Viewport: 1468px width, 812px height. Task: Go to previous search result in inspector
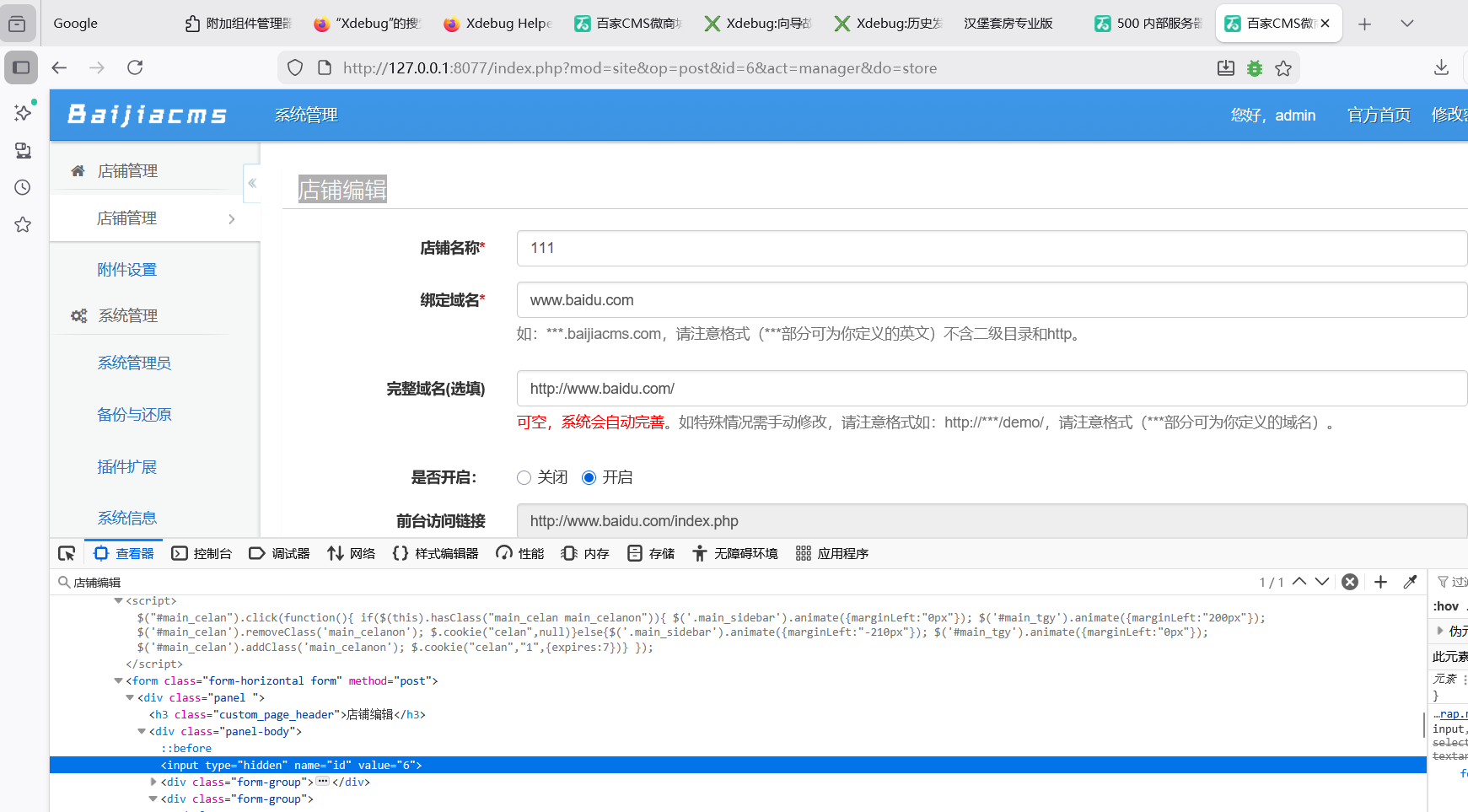coord(1299,582)
